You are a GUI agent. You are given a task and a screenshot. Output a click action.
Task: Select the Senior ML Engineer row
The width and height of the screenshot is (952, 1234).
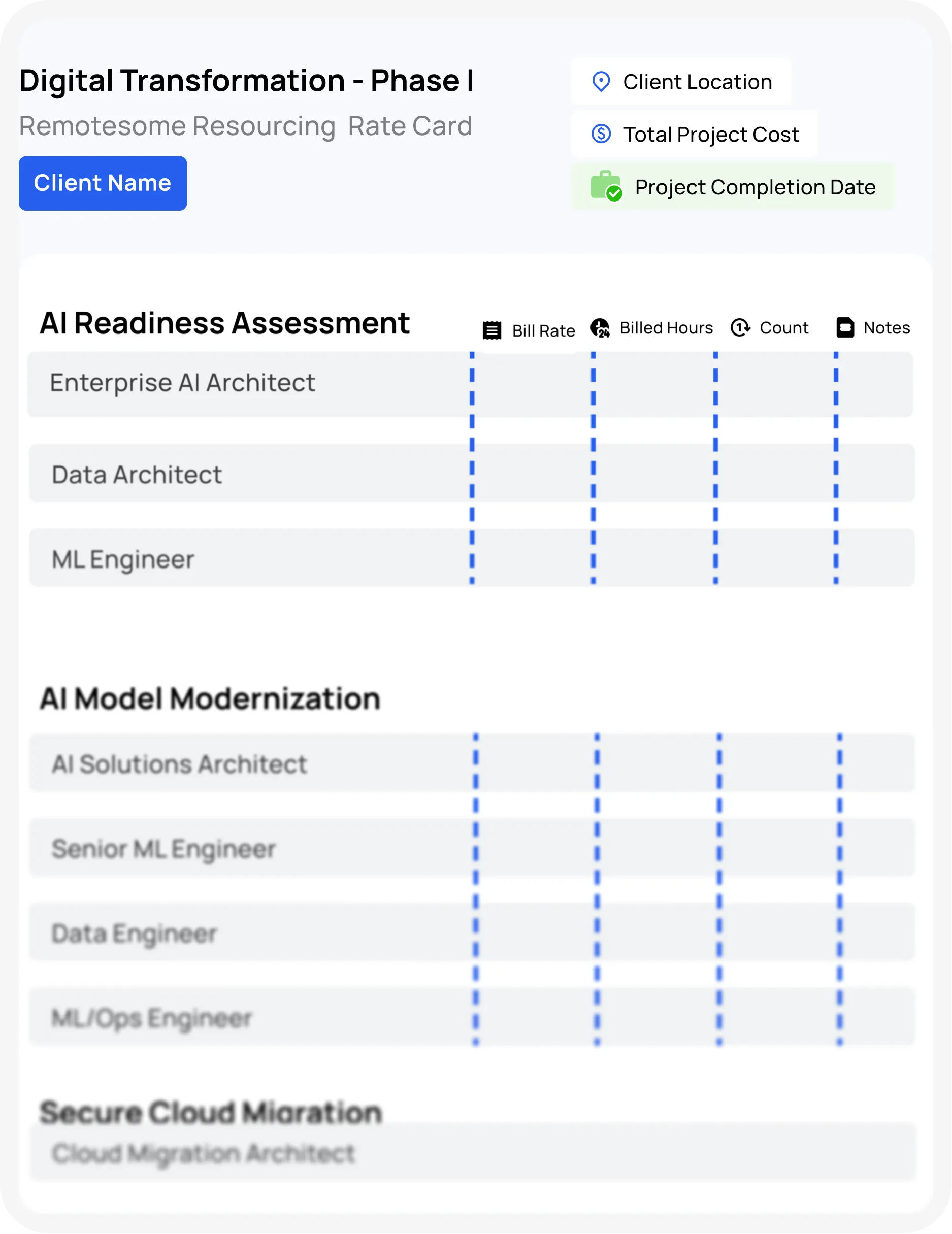[472, 848]
